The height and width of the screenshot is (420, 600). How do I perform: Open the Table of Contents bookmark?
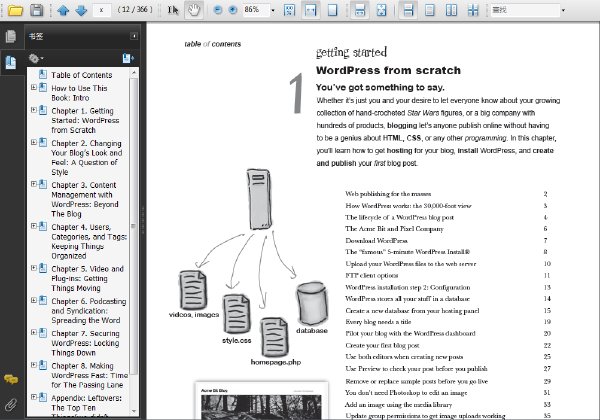click(82, 75)
